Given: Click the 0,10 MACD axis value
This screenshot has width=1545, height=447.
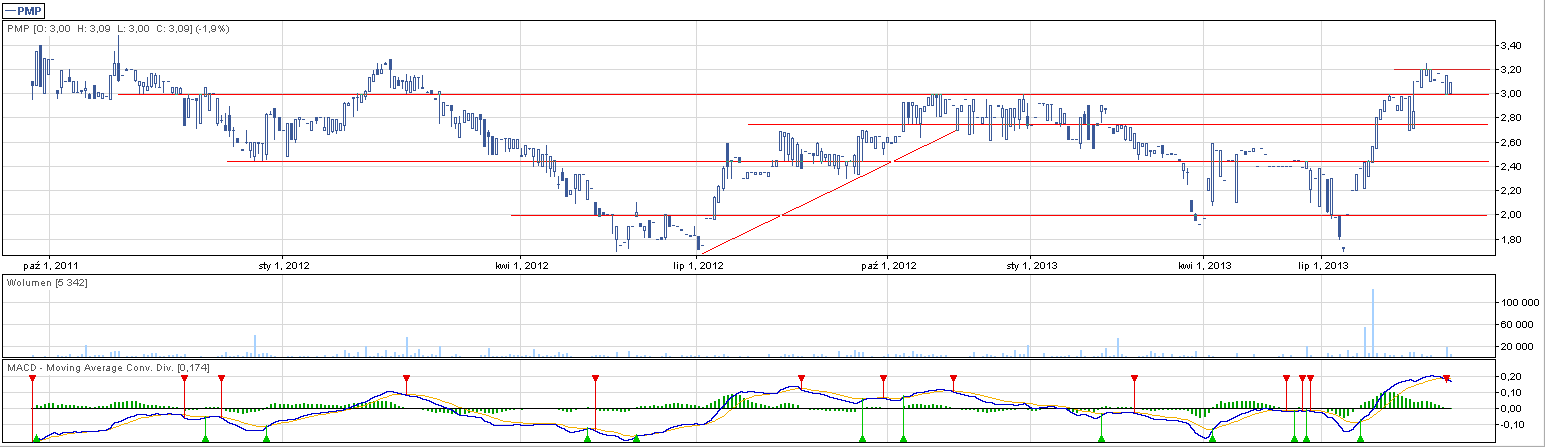Looking at the screenshot, I should click(x=1509, y=392).
